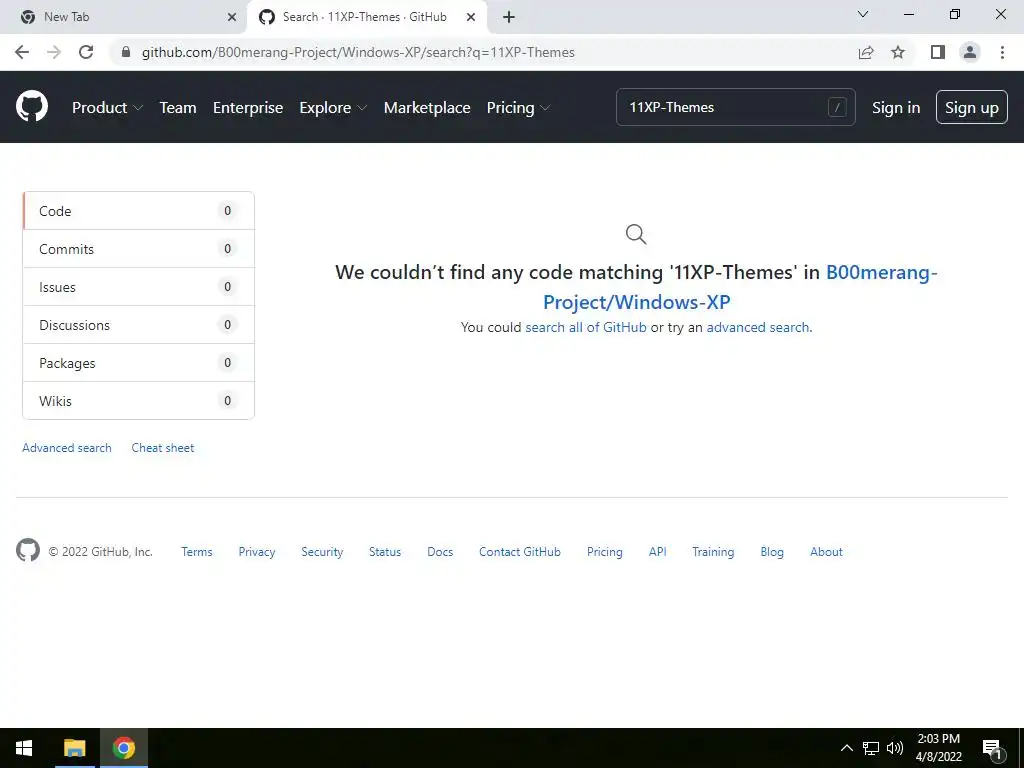Open the notification center icon

992,749
